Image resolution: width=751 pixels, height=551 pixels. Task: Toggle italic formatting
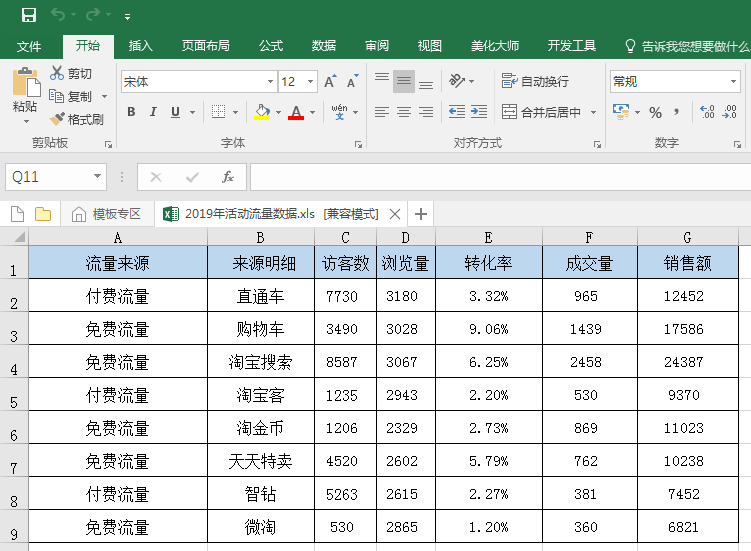[x=153, y=112]
